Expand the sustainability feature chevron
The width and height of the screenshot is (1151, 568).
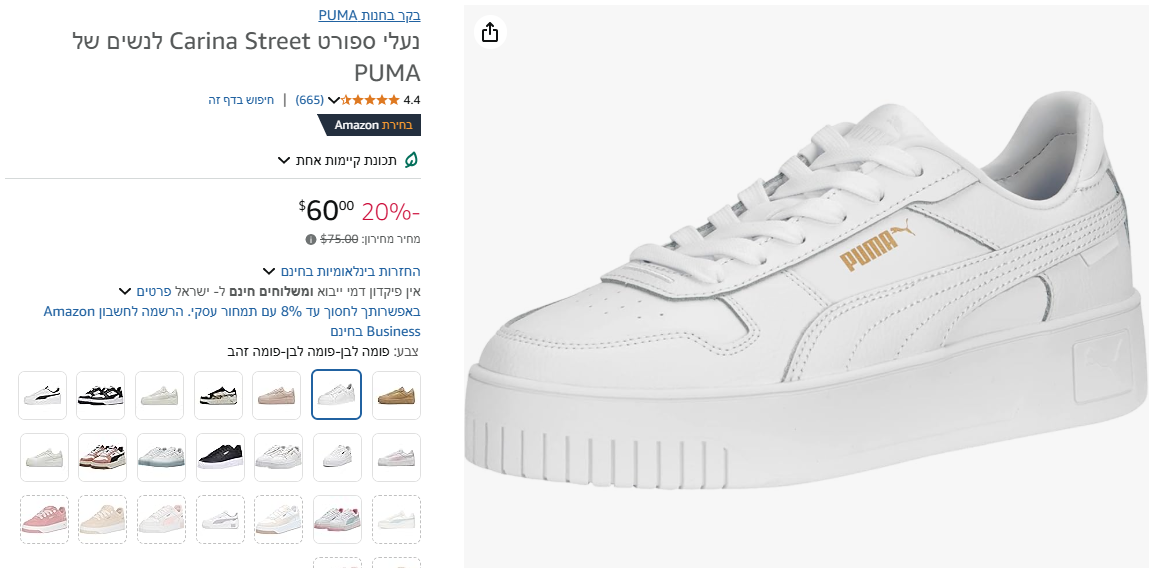point(284,161)
